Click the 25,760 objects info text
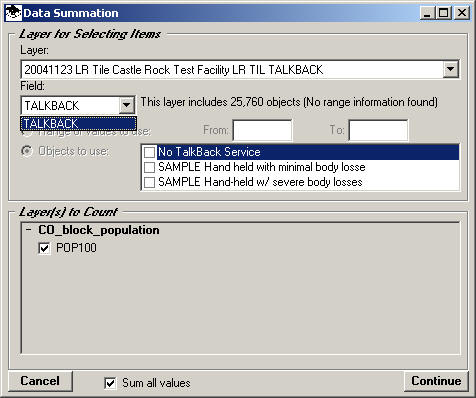 click(x=289, y=102)
